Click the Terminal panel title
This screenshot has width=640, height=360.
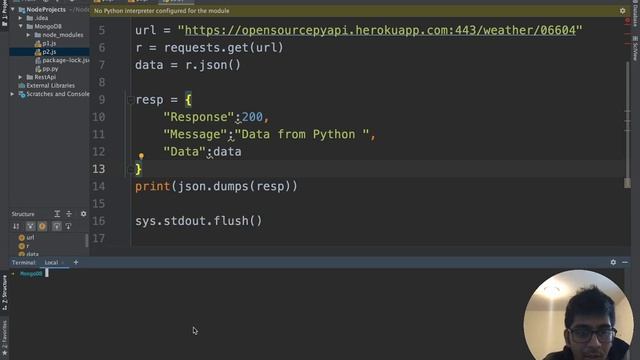[x=23, y=262]
